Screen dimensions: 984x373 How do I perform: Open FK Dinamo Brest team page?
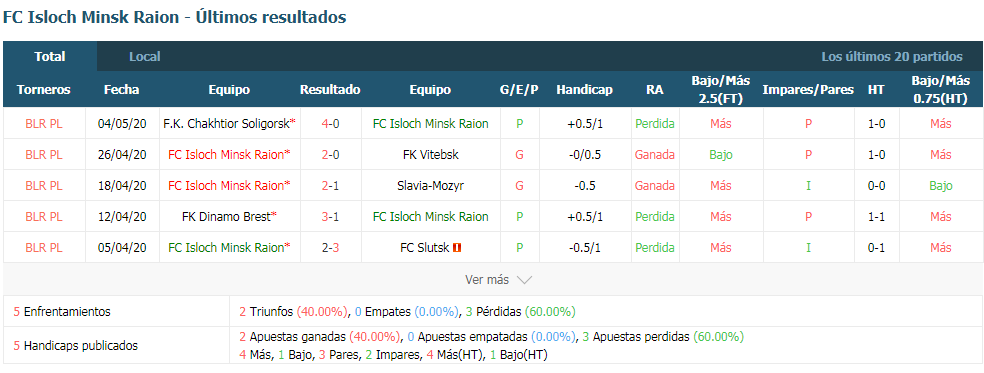(227, 217)
